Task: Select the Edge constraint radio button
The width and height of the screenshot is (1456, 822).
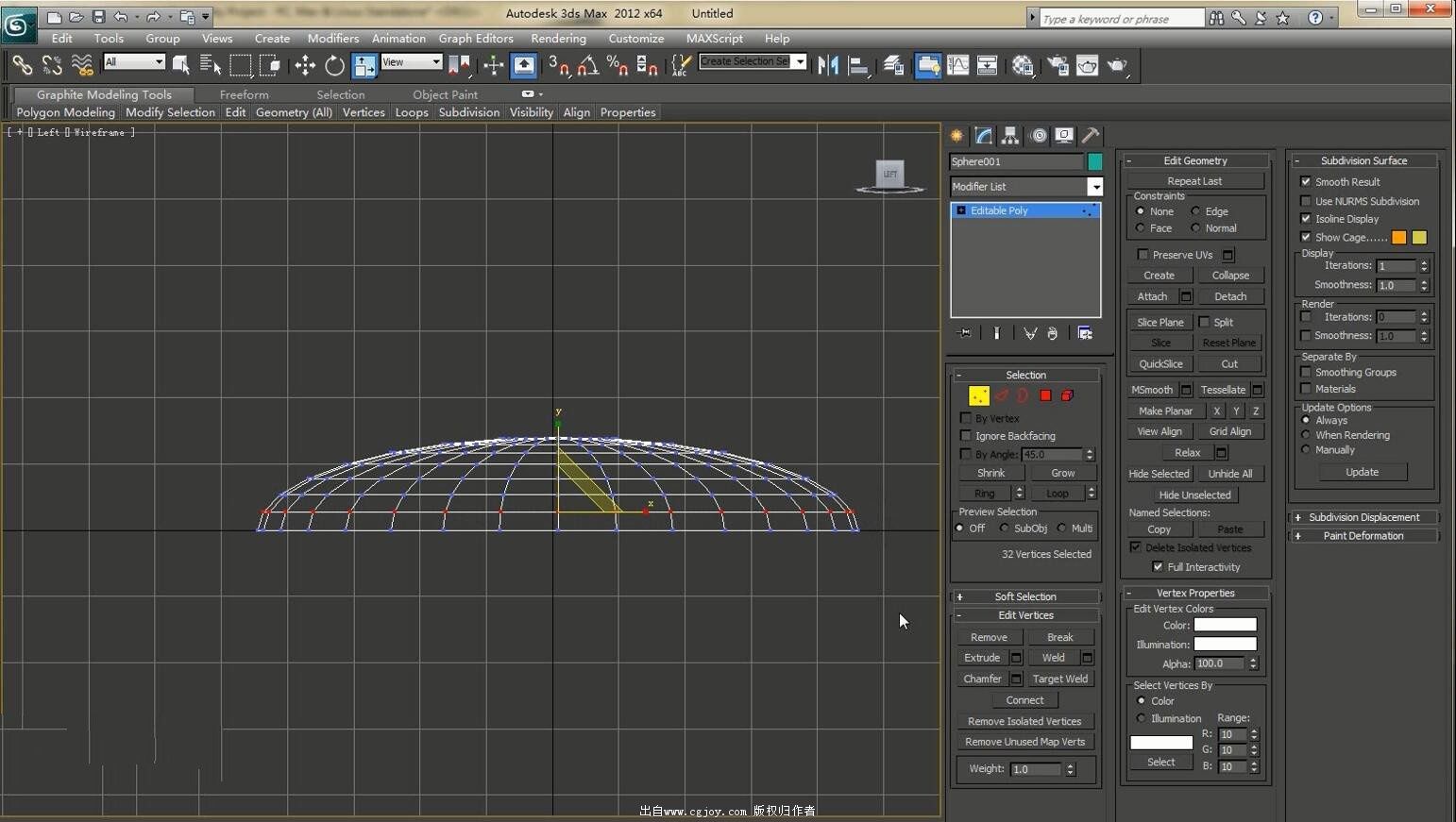Action: [x=1195, y=211]
